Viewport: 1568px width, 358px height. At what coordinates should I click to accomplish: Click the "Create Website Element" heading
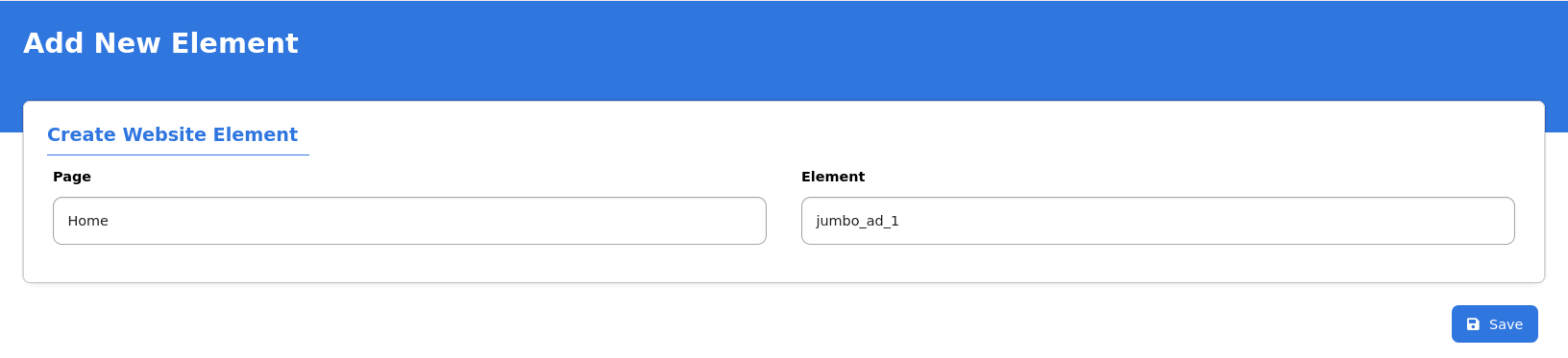(172, 134)
